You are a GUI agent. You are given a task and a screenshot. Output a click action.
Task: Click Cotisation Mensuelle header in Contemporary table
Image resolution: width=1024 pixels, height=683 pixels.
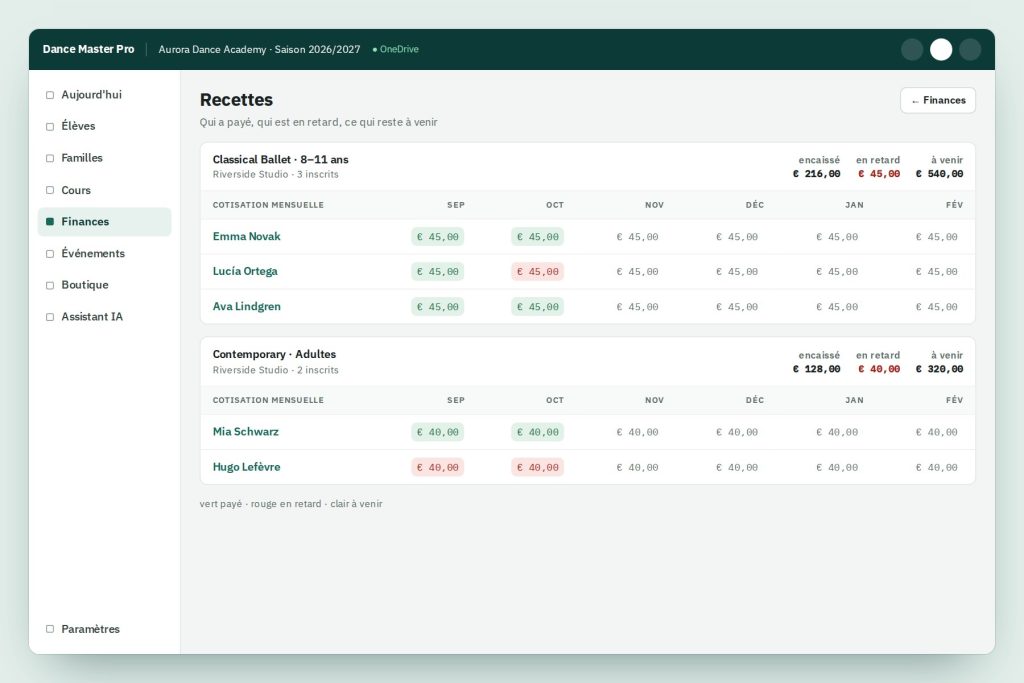click(x=268, y=400)
